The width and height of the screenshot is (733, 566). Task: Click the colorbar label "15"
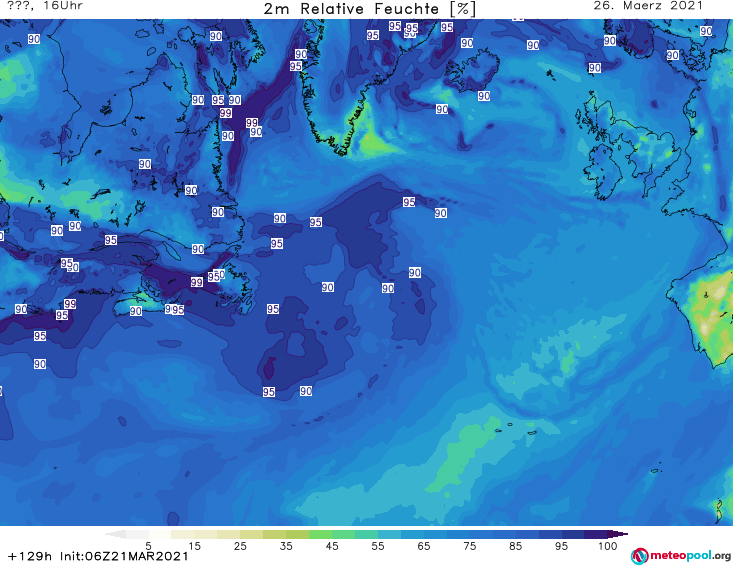(x=194, y=546)
